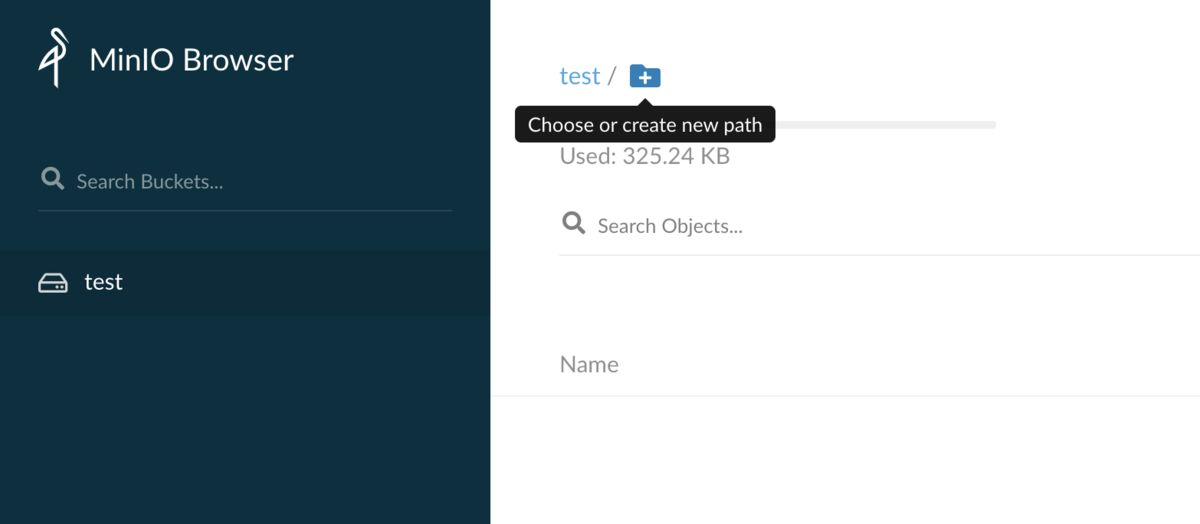Click the MinIO Browser title text

191,59
